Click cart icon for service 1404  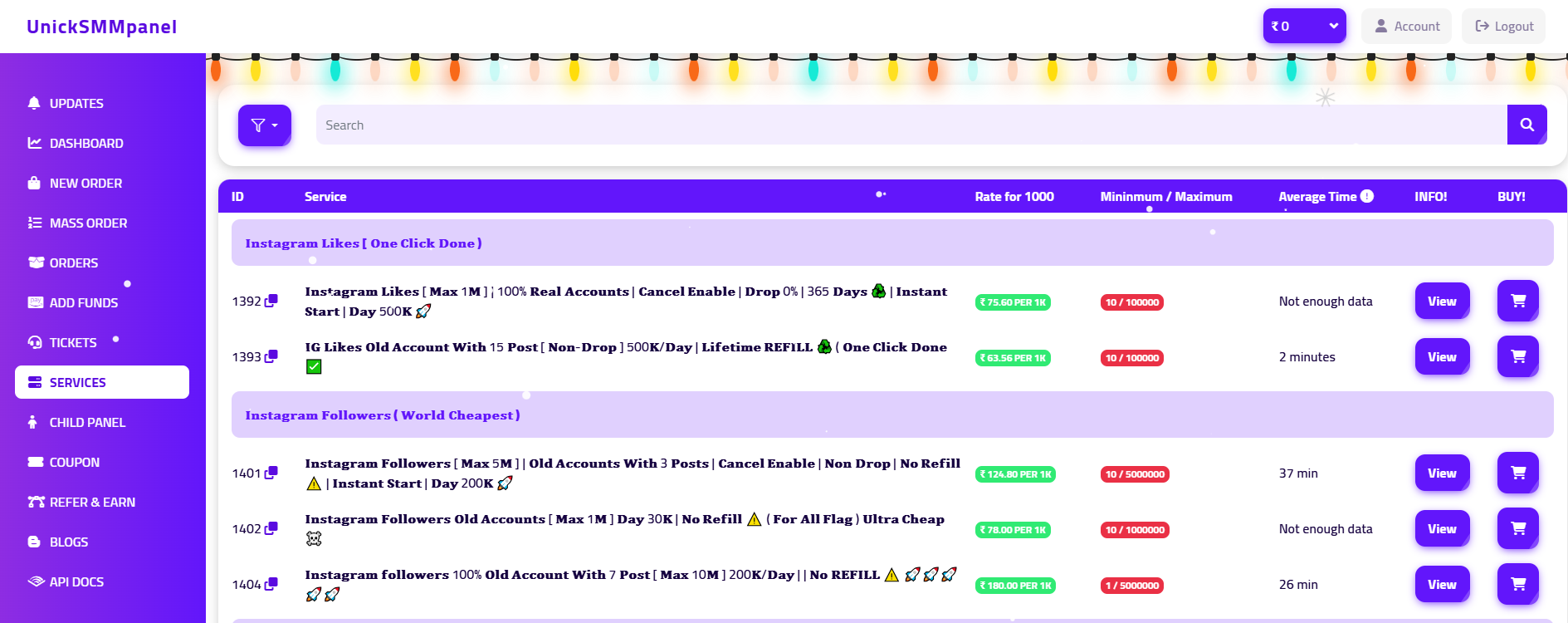click(x=1517, y=584)
